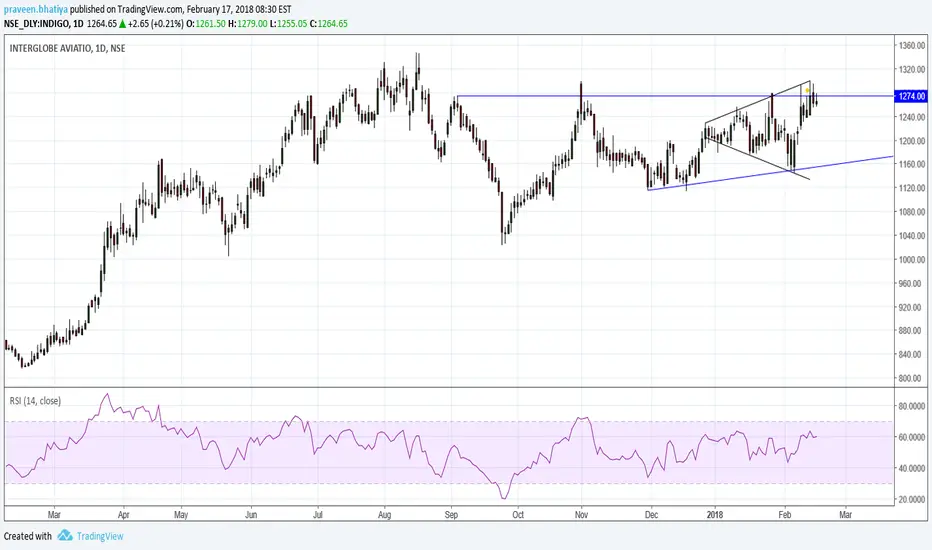Click the TradingView logo icon
The image size is (932, 550).
[65, 536]
